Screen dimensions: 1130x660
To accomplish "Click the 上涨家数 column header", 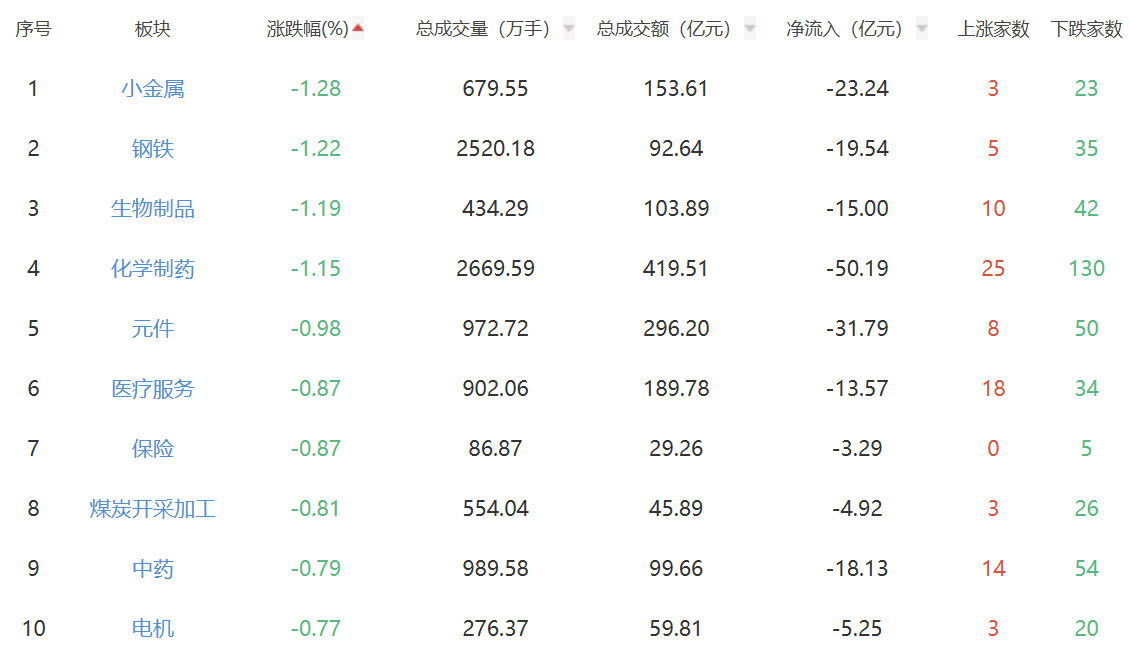I will 993,29.
